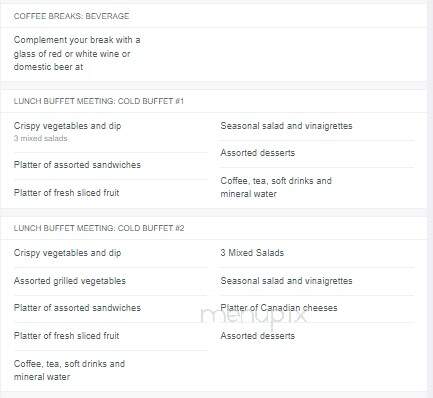
Task: Select Coffee, tea, soft drinks in Buffet #2
Action: [x=69, y=370]
